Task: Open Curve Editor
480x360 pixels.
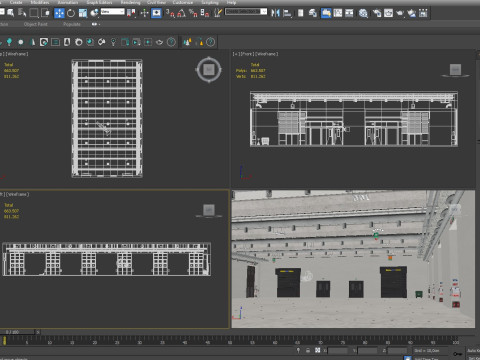Action: [x=338, y=13]
